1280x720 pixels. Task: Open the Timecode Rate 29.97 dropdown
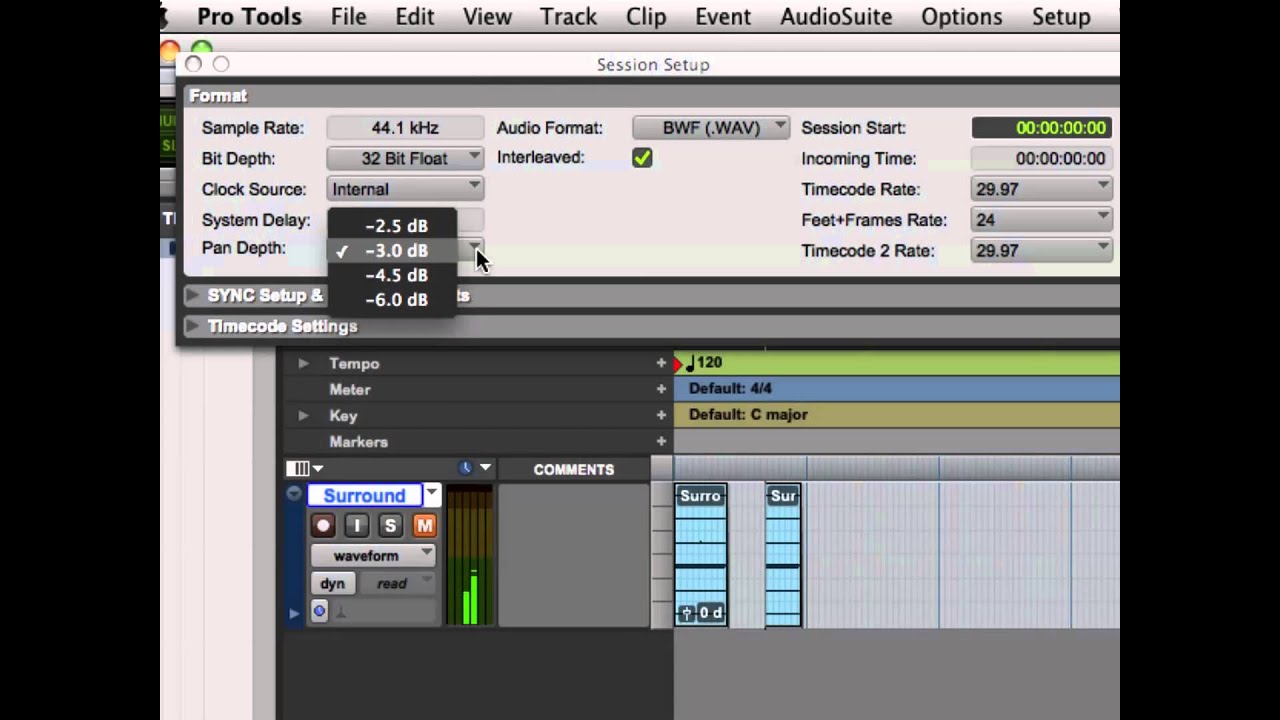pyautogui.click(x=1041, y=189)
